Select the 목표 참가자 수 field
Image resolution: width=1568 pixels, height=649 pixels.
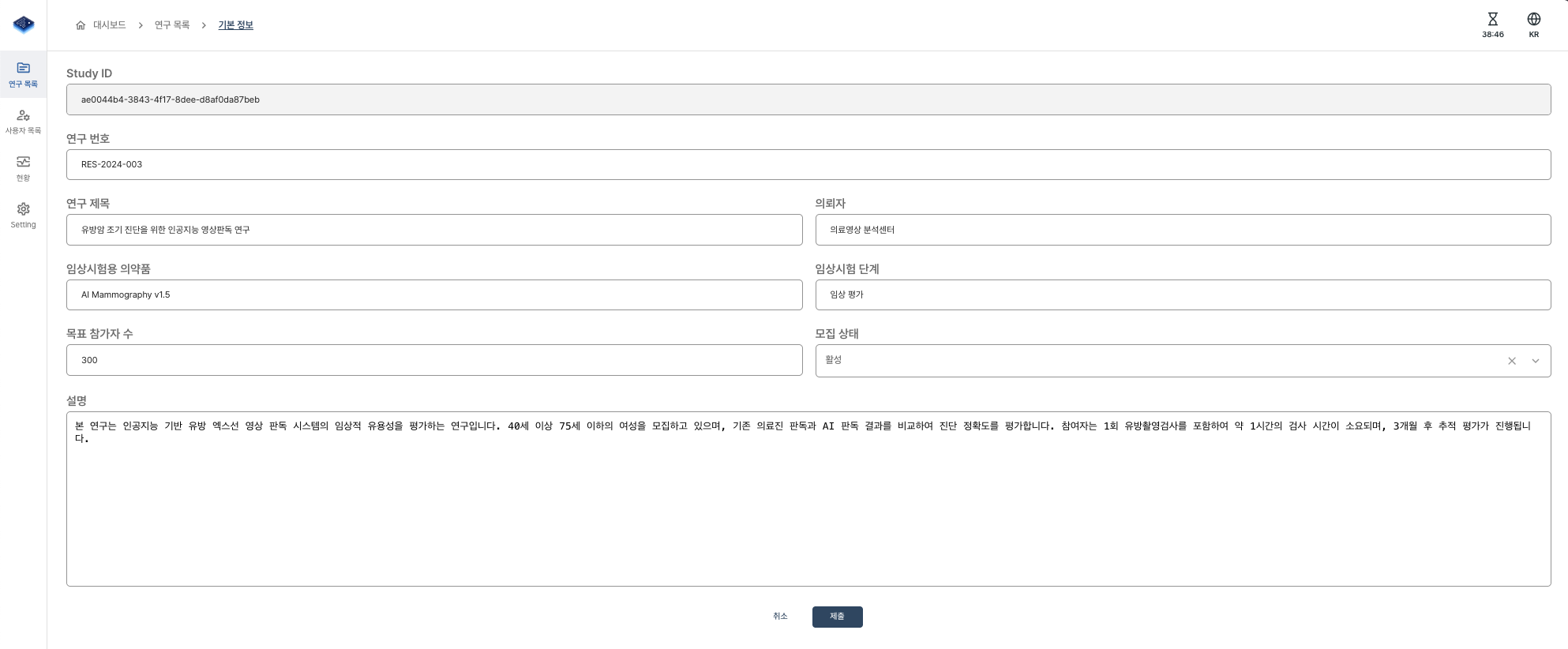point(434,360)
